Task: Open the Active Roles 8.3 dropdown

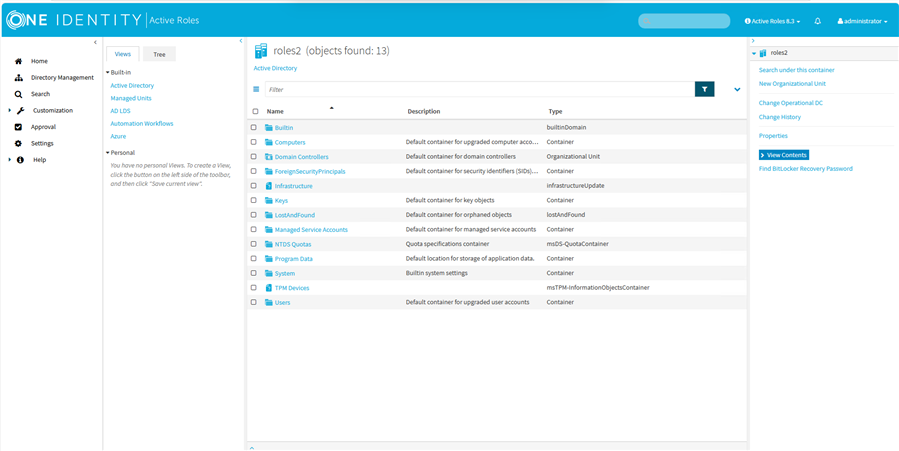Action: pyautogui.click(x=772, y=21)
